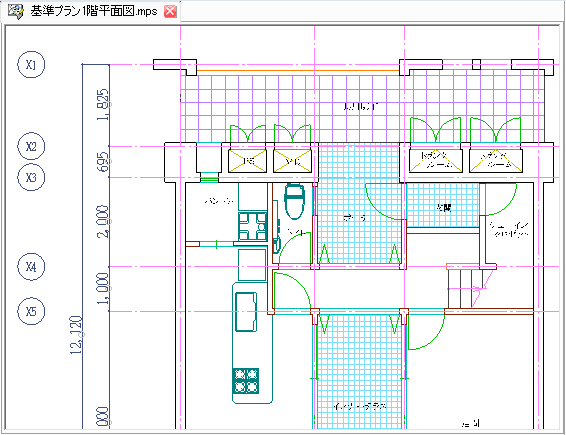Pick the X3 grid axis bubble

[31, 177]
